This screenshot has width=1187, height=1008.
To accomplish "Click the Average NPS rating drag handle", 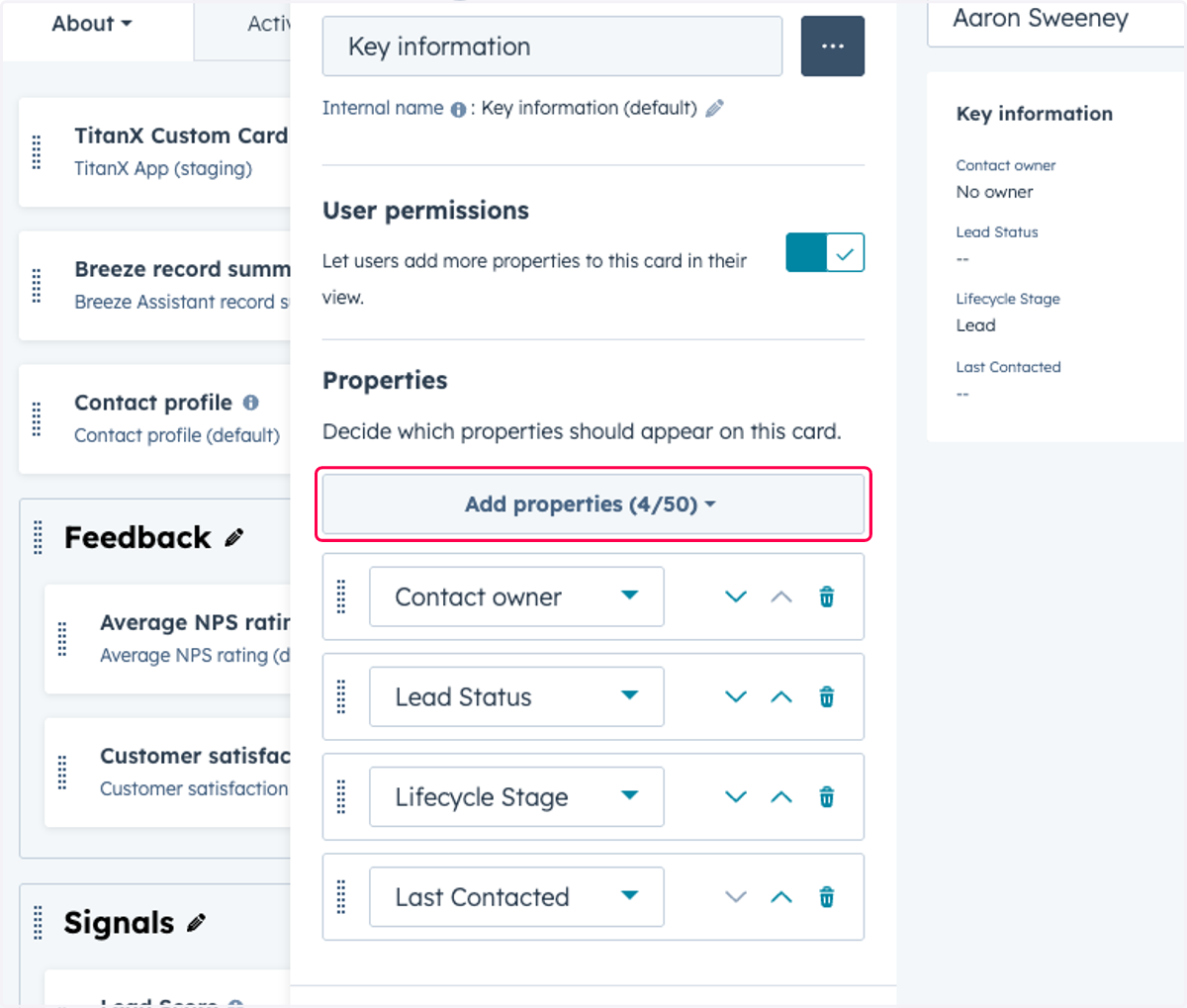I will [x=62, y=639].
